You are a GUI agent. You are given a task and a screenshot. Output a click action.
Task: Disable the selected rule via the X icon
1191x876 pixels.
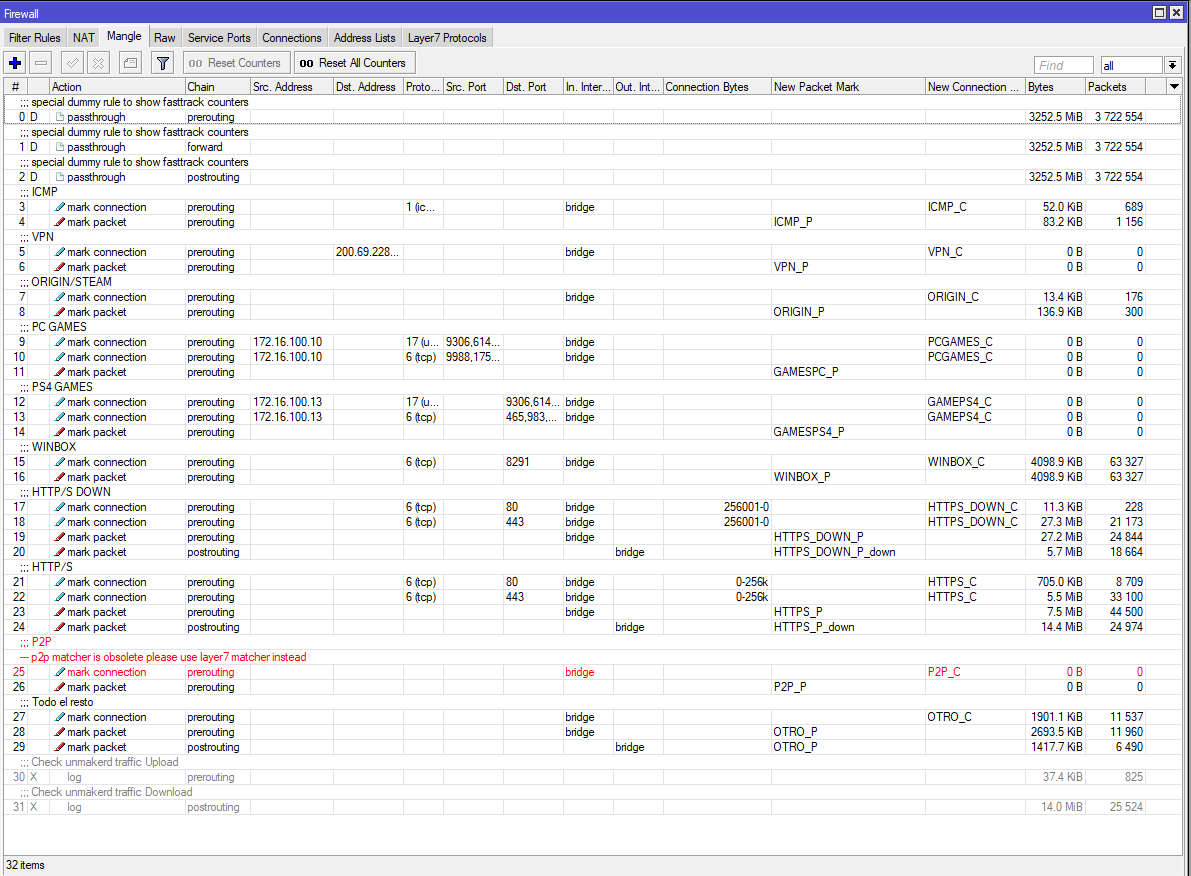[97, 62]
